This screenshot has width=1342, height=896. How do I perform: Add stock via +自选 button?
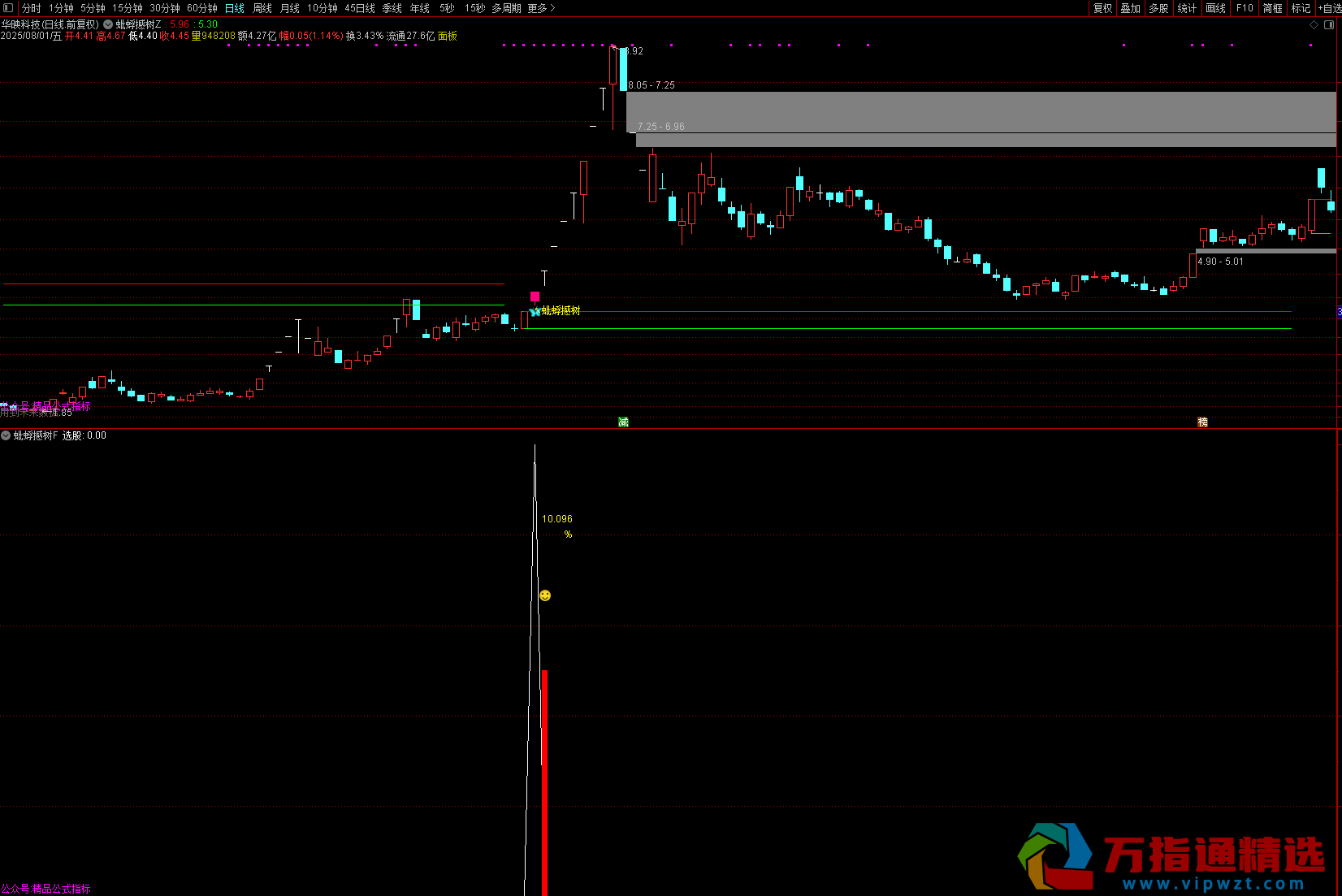pyautogui.click(x=1329, y=8)
